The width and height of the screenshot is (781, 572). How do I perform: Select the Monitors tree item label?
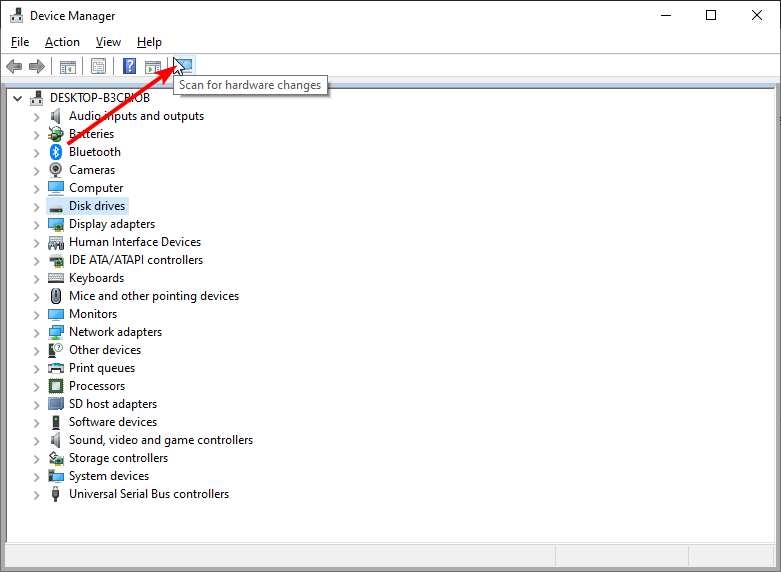click(x=93, y=314)
